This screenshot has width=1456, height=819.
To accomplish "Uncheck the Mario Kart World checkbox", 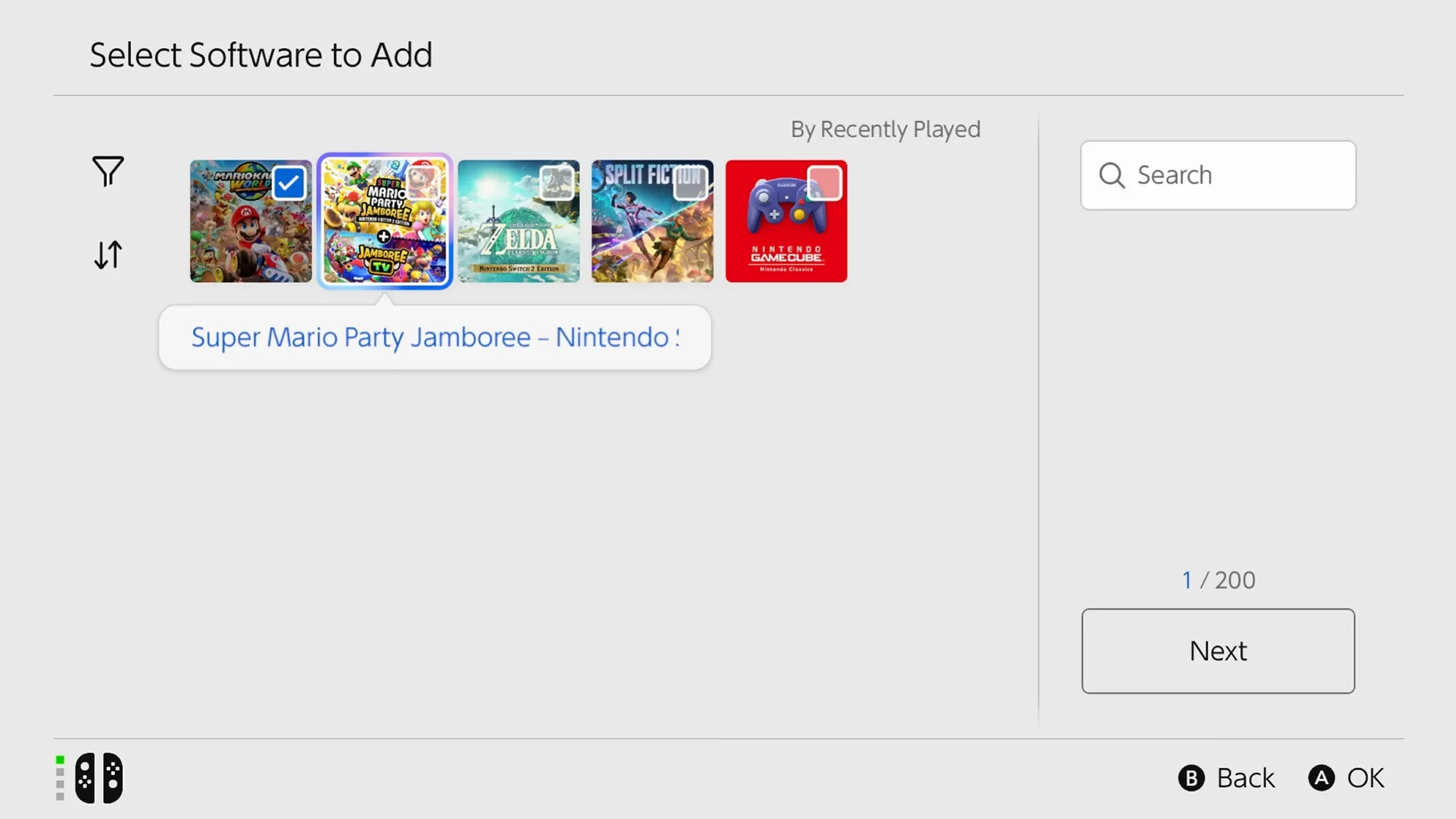I will [x=287, y=183].
